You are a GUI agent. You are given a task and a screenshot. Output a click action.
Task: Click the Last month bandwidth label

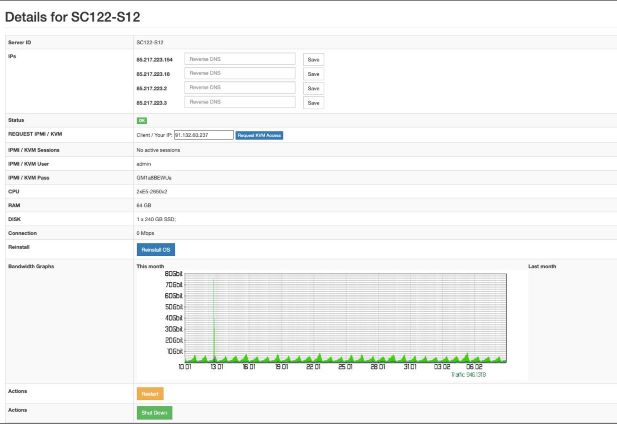tap(542, 268)
